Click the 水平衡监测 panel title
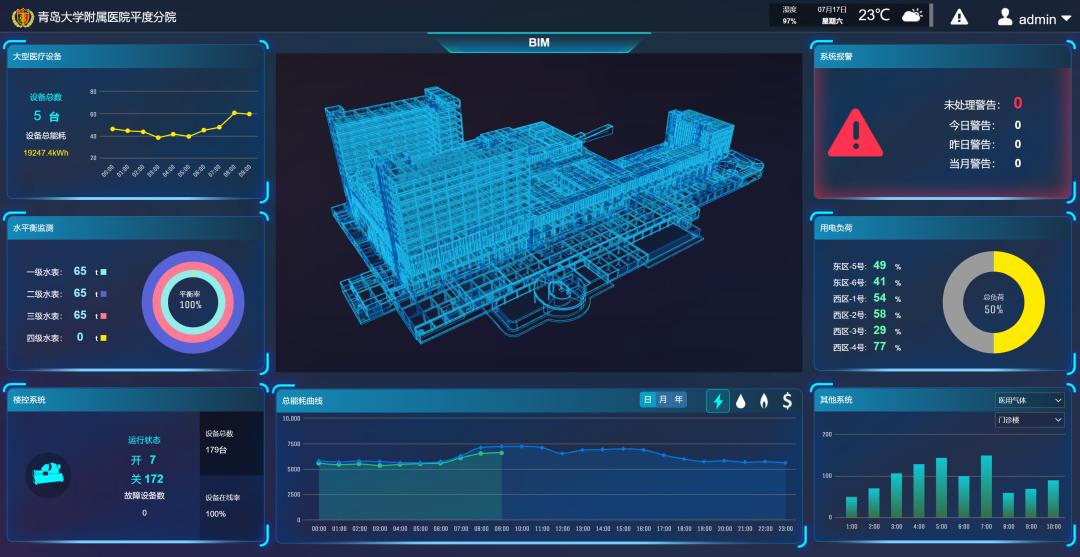This screenshot has width=1080, height=557. pos(33,228)
